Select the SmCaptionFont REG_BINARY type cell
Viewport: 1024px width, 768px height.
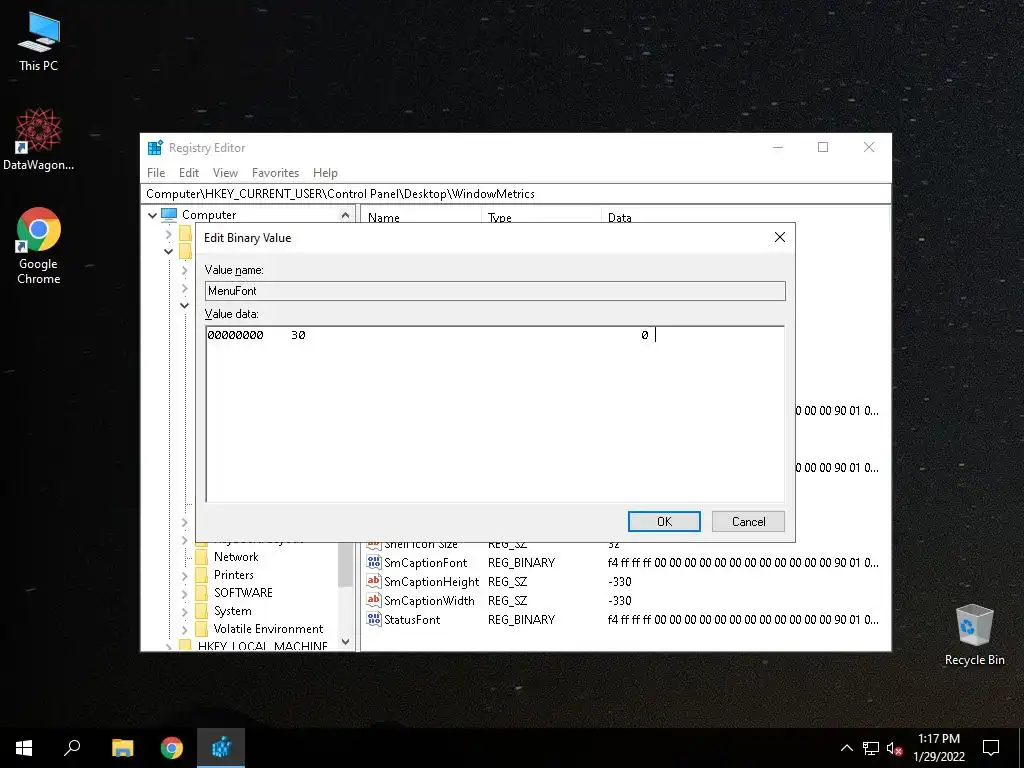521,562
